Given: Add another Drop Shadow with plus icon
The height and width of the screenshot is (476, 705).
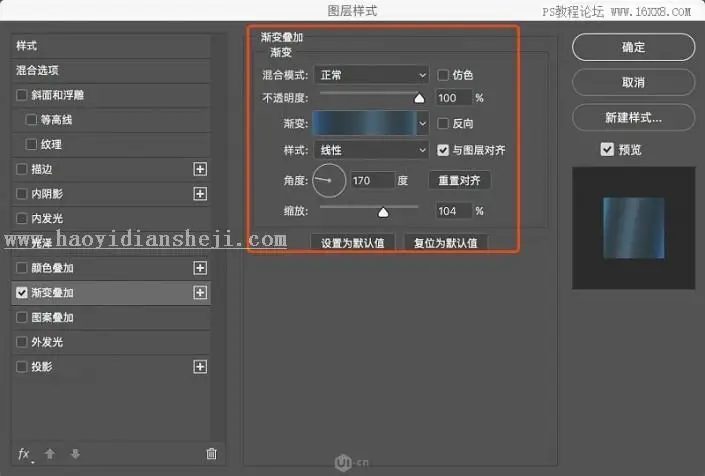Looking at the screenshot, I should 200,367.
